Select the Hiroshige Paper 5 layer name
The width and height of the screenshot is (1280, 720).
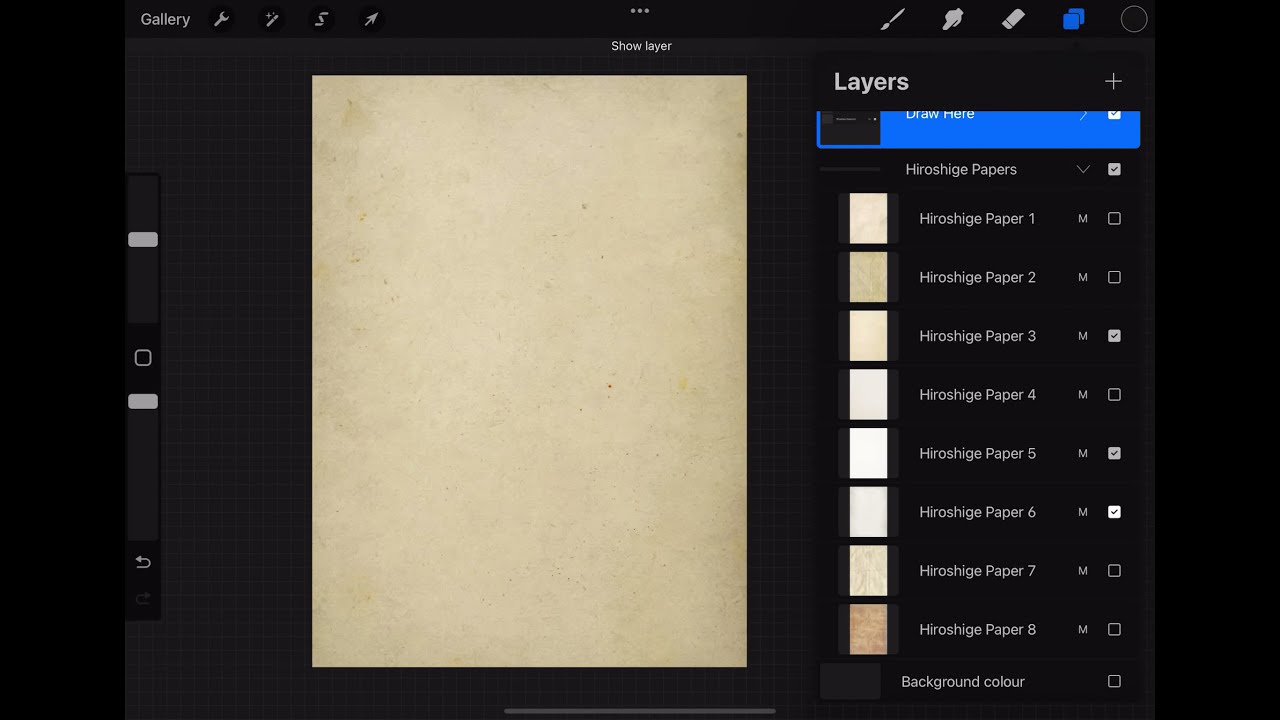pos(978,453)
